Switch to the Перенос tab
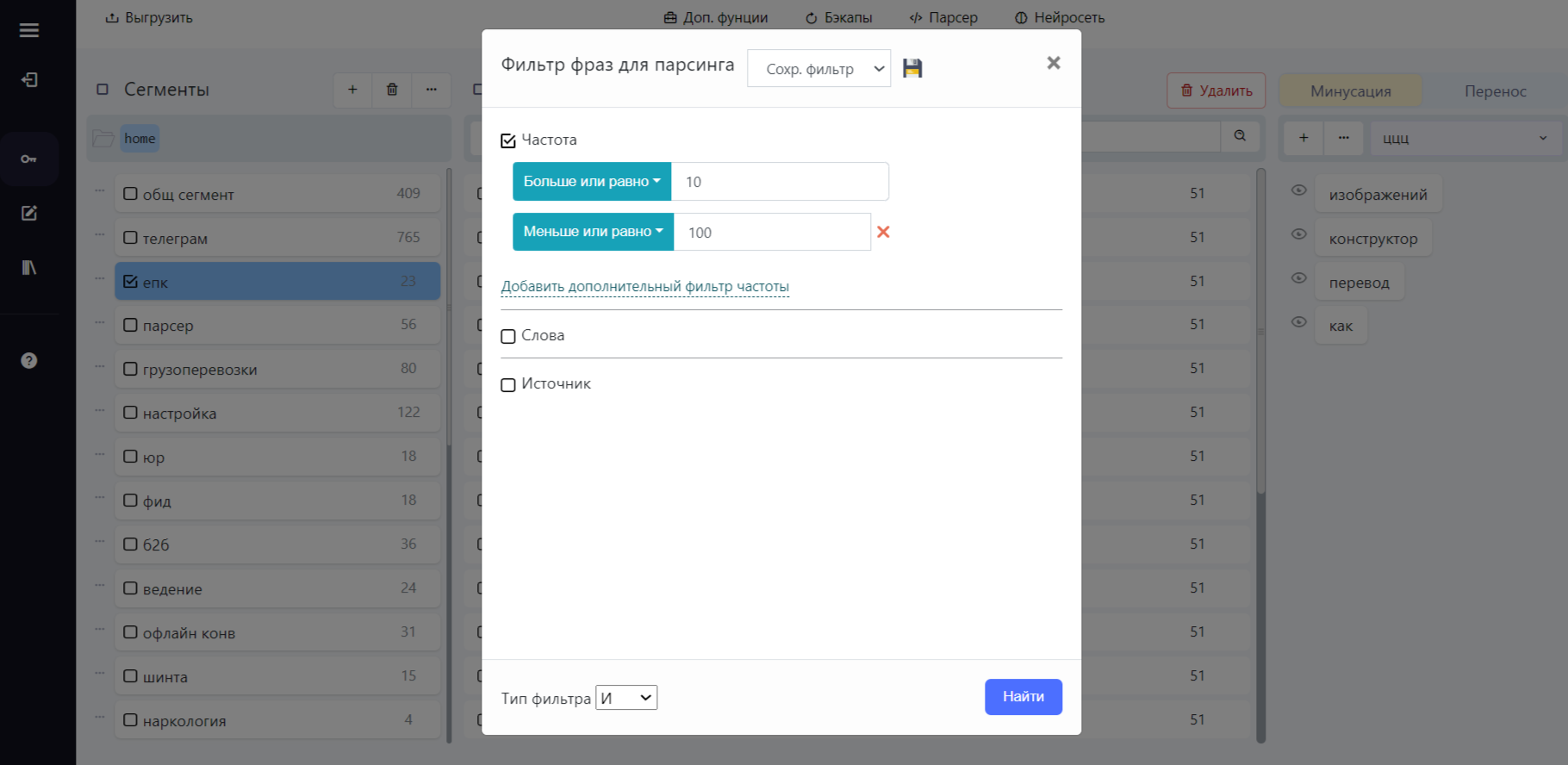Image resolution: width=1568 pixels, height=765 pixels. [1495, 91]
